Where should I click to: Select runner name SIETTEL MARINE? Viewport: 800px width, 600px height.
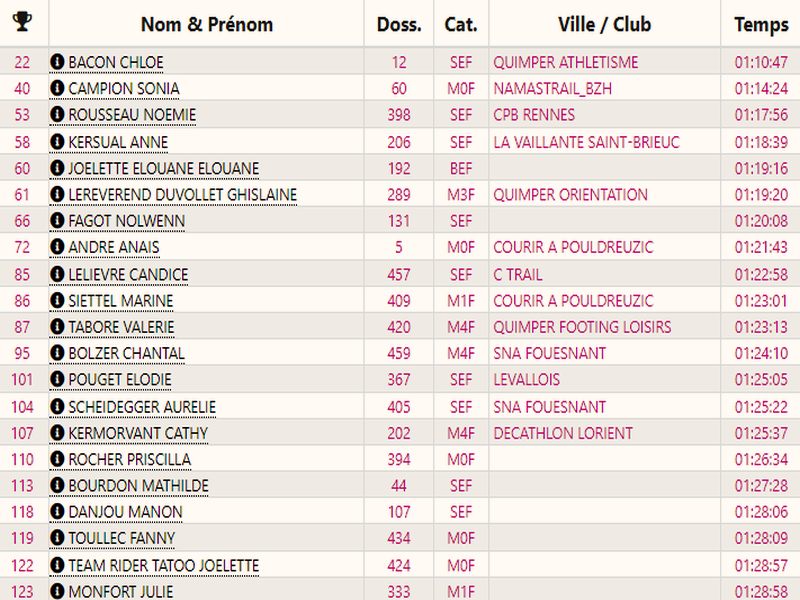(x=120, y=301)
